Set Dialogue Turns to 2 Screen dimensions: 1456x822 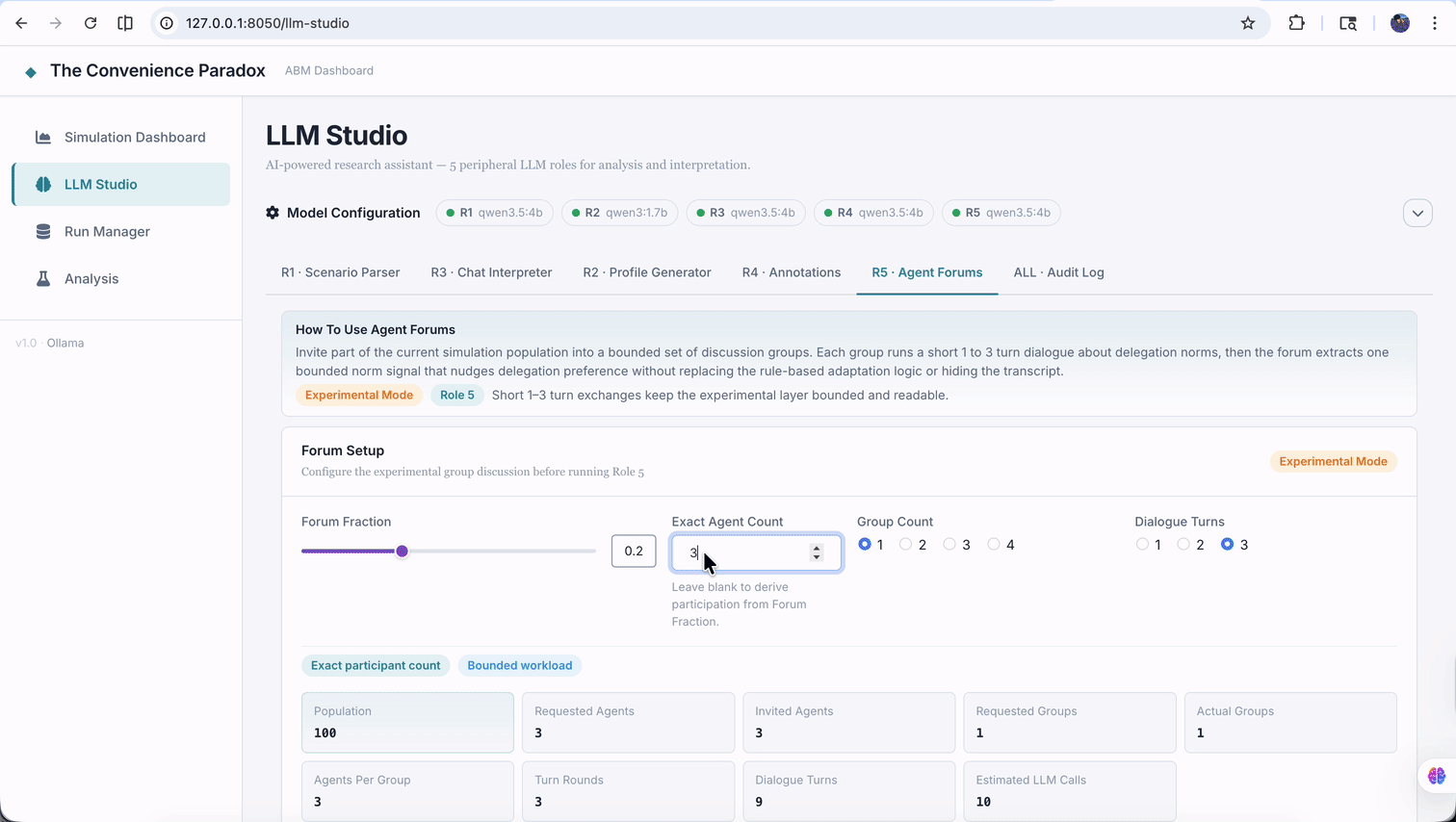click(1183, 545)
